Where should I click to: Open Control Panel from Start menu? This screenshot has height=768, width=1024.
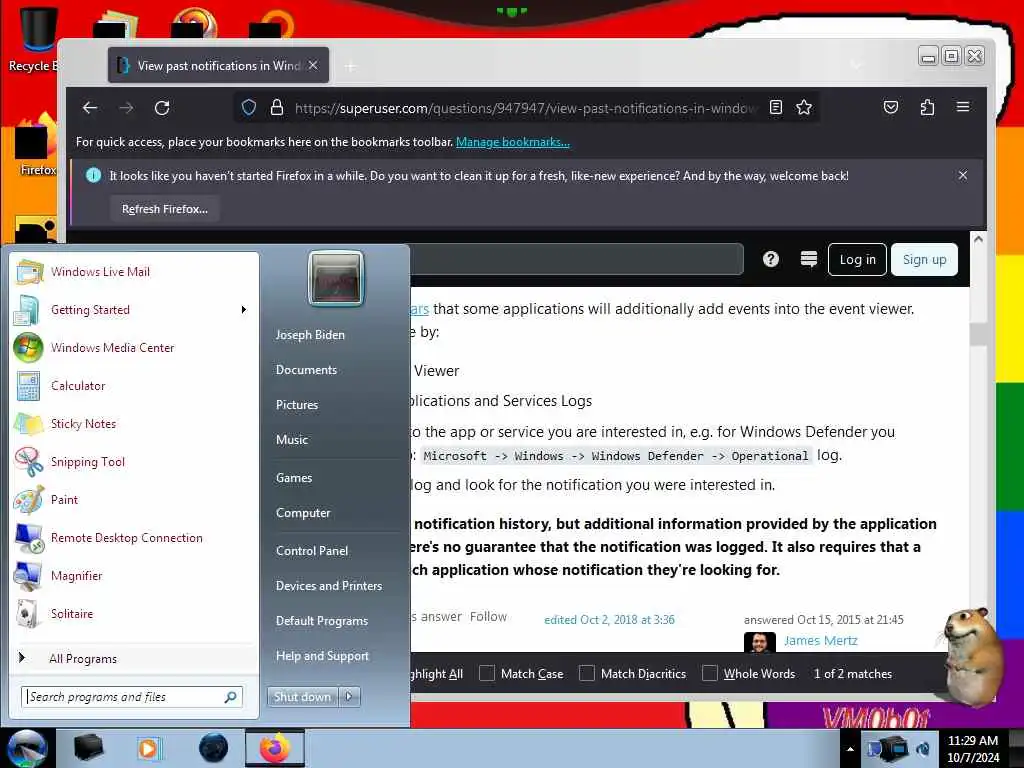[x=312, y=551]
